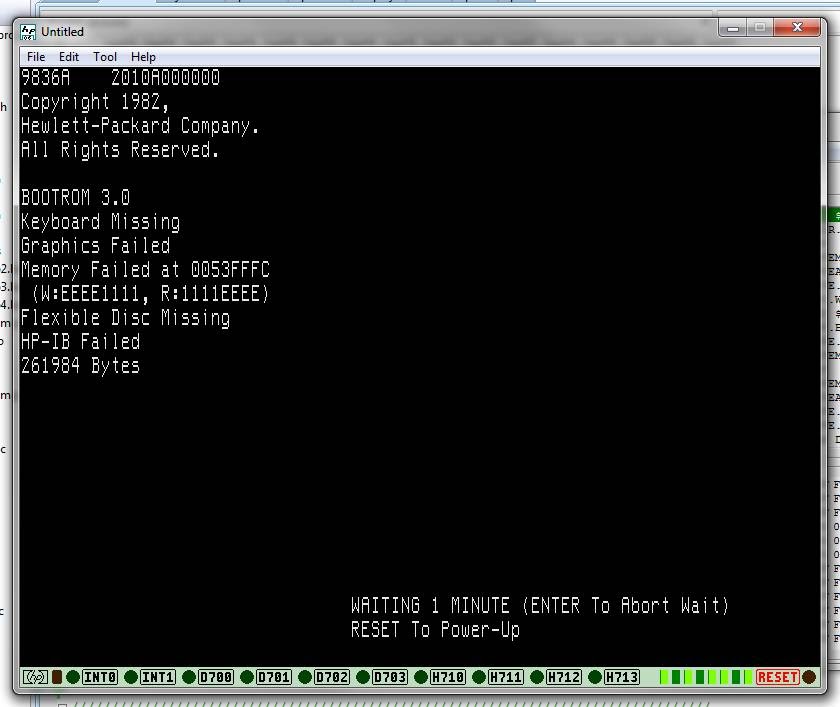This screenshot has width=840, height=707.
Task: Click the 'Graphics Failed' text line
Action: pos(95,246)
